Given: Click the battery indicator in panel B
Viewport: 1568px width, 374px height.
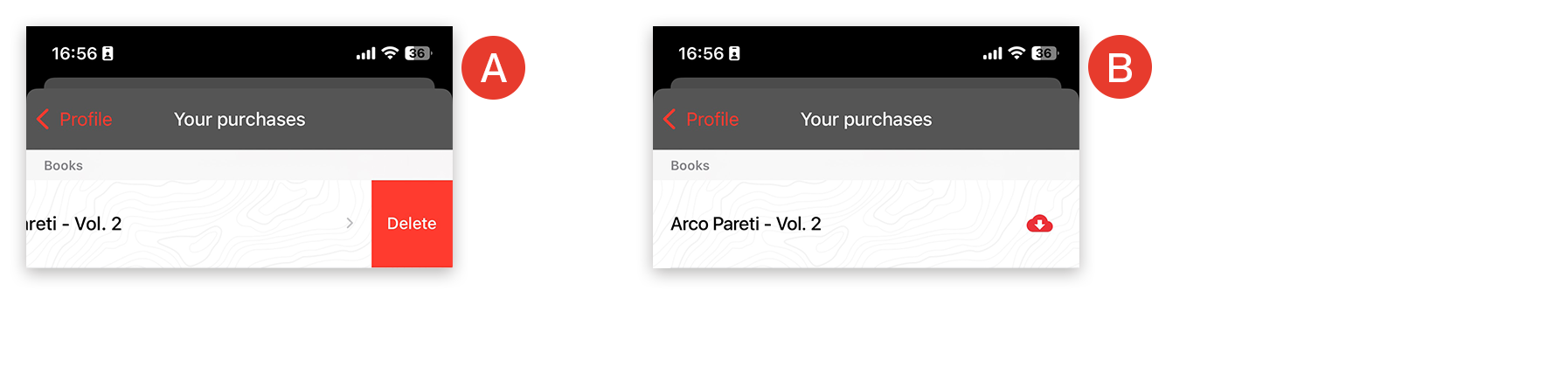Looking at the screenshot, I should pos(1044,53).
